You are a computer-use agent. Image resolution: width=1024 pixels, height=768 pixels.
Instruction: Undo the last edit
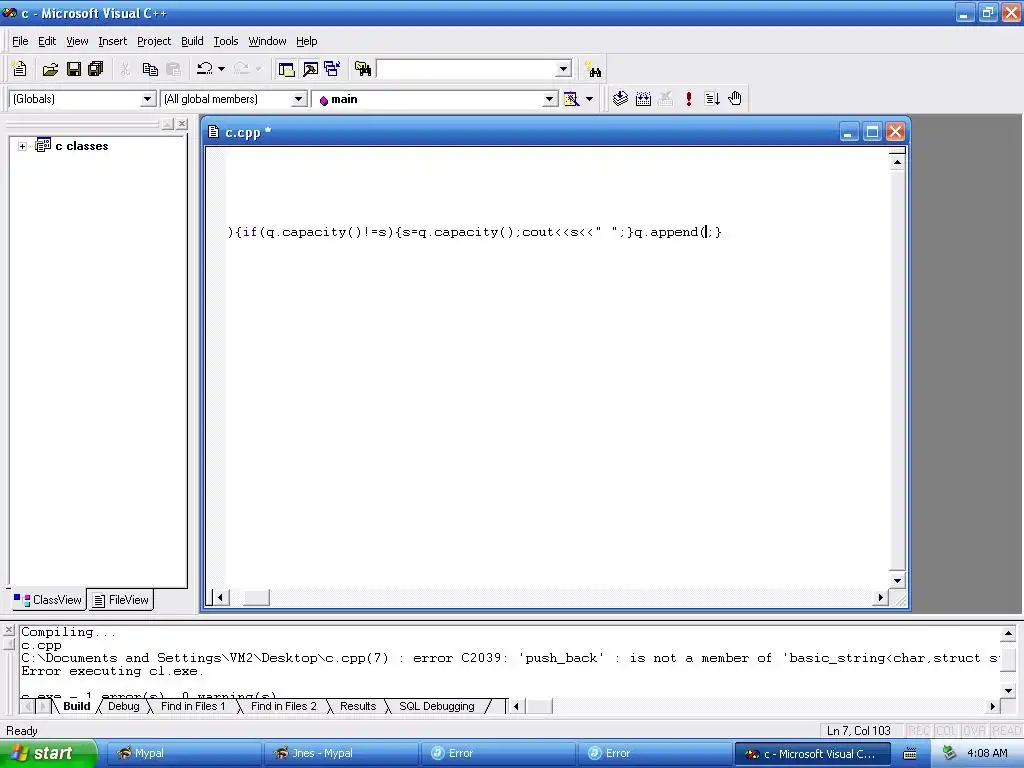pyautogui.click(x=204, y=69)
